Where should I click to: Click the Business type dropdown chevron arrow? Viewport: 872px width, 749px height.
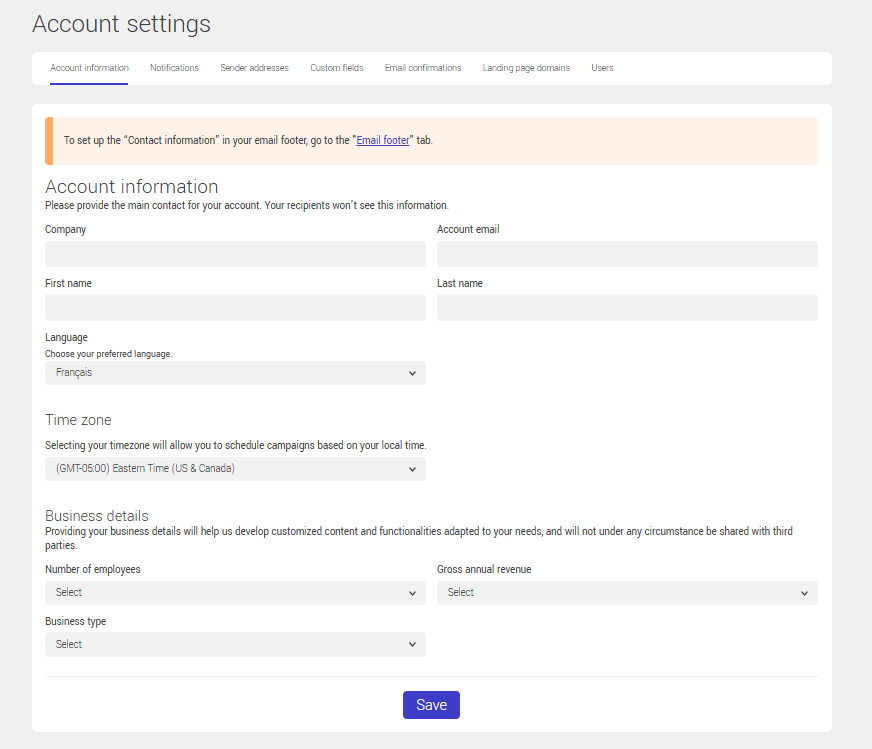click(413, 644)
